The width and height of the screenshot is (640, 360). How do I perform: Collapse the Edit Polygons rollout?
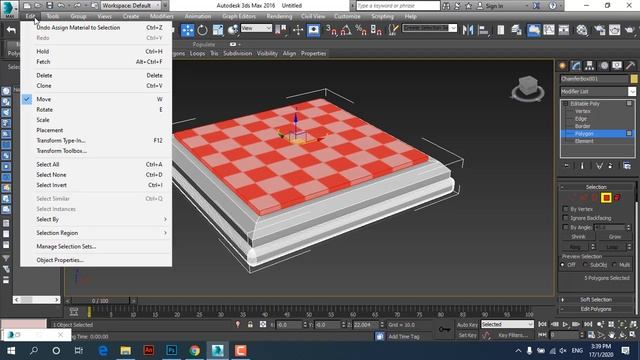pos(596,309)
